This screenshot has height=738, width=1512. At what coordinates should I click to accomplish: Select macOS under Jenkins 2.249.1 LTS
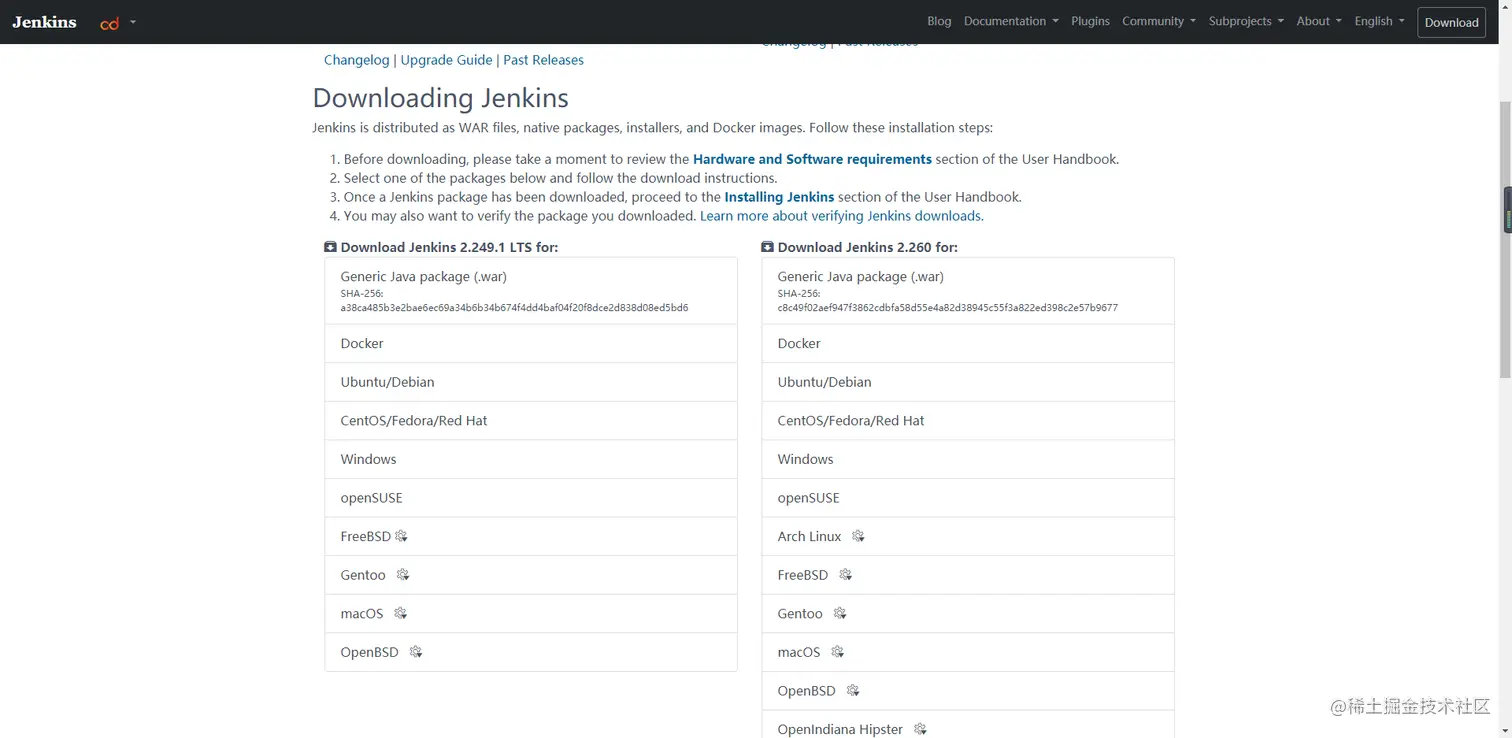(531, 613)
